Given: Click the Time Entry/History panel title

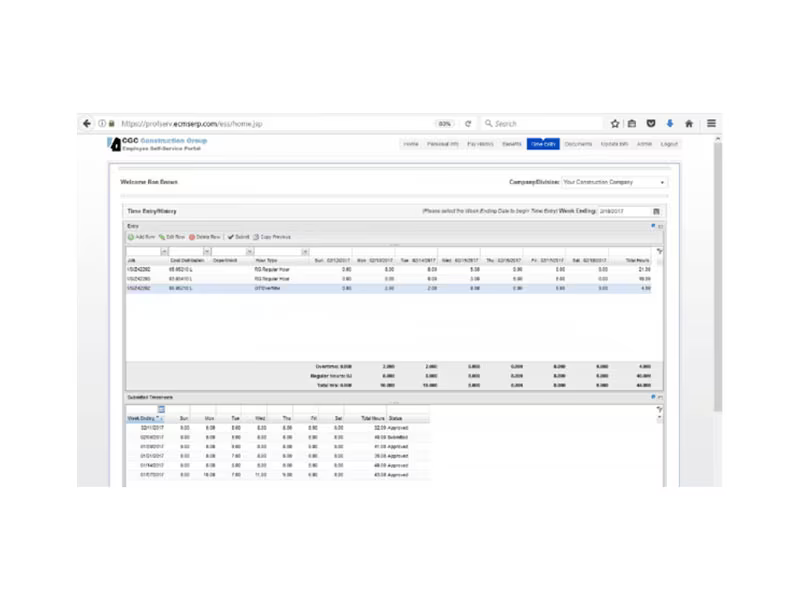Looking at the screenshot, I should pyautogui.click(x=152, y=211).
